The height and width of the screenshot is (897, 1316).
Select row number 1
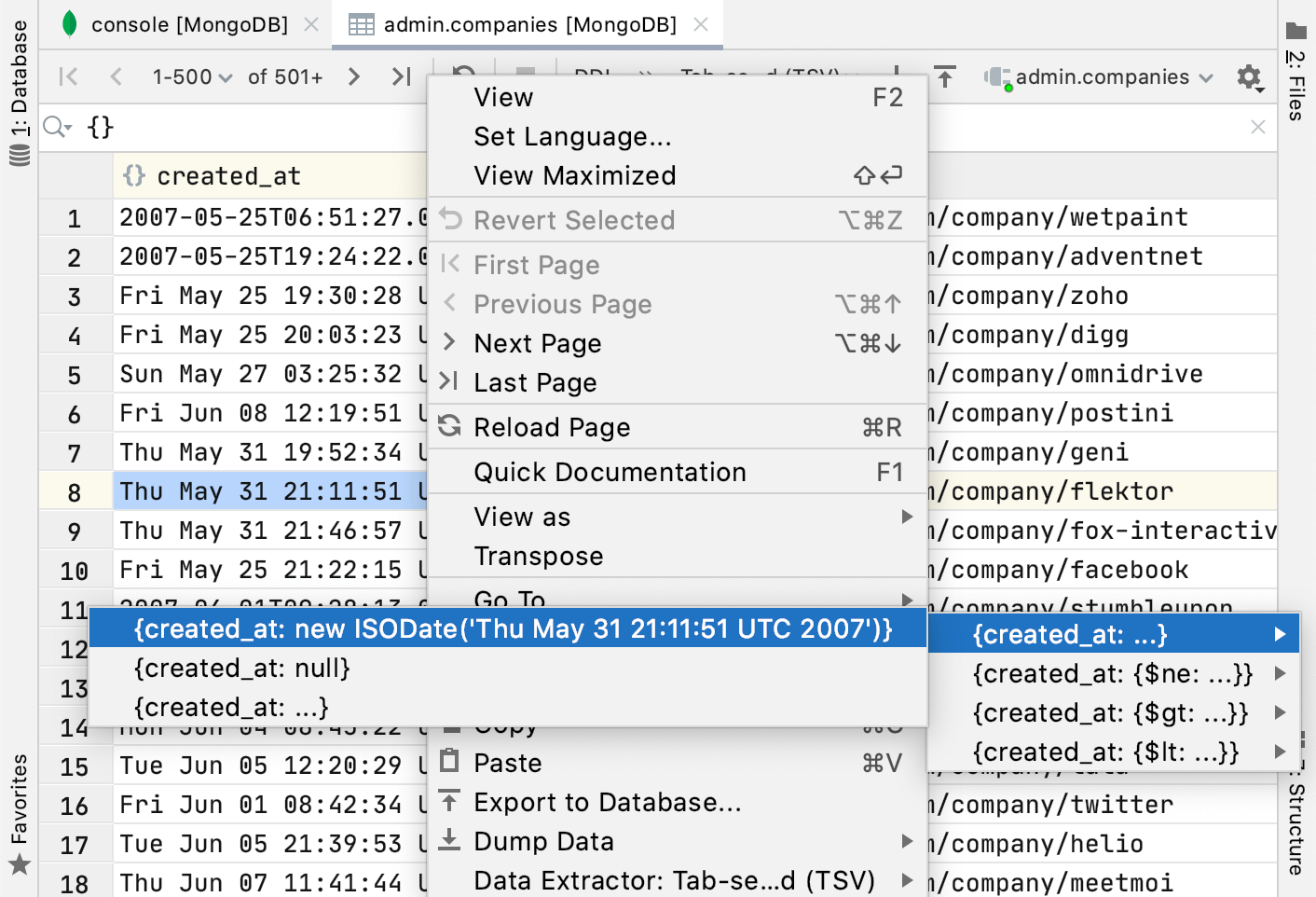[x=75, y=218]
